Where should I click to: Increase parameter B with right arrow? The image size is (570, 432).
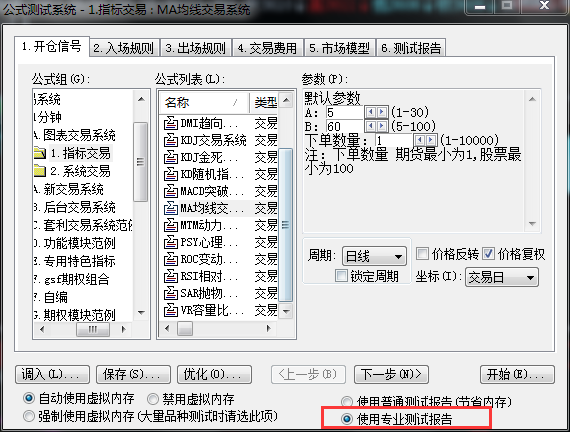381,126
